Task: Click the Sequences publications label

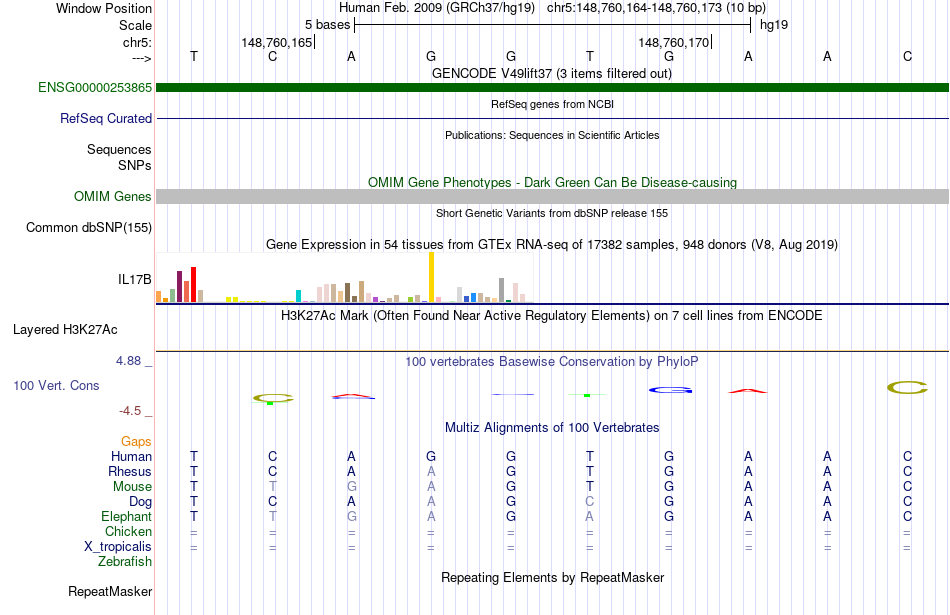Action: (119, 150)
